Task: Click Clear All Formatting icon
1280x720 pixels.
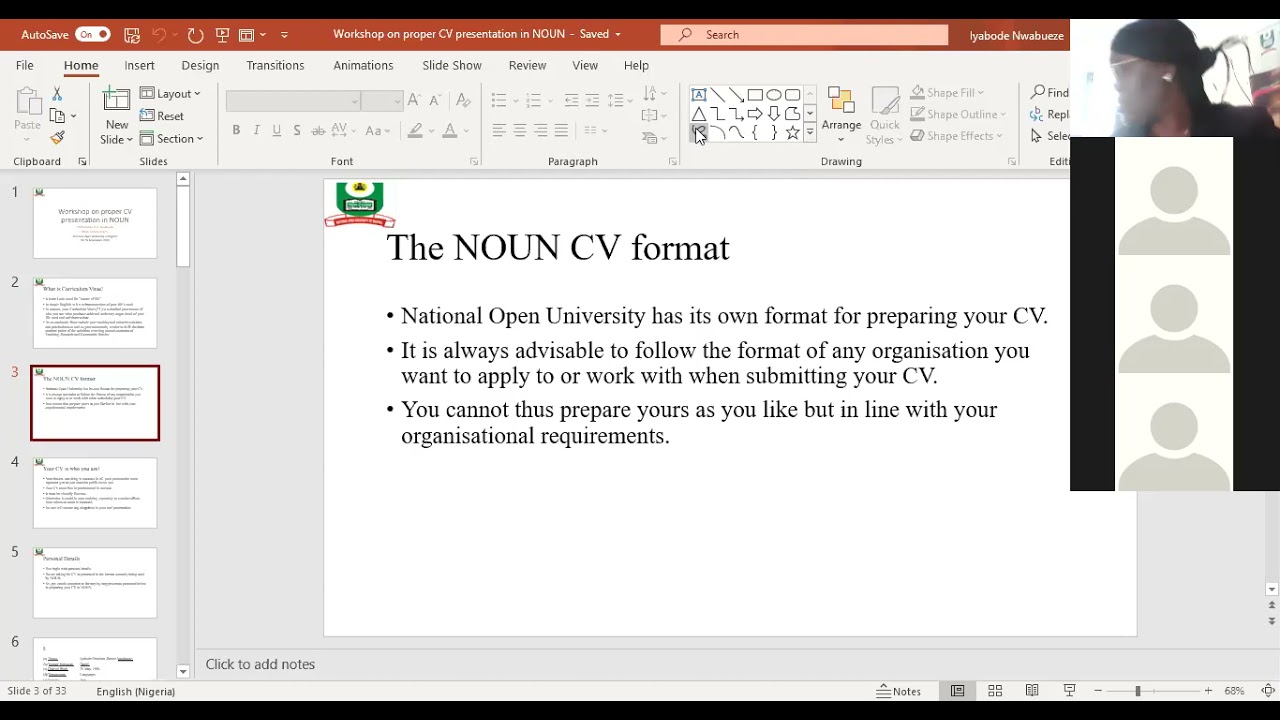Action: click(x=463, y=100)
